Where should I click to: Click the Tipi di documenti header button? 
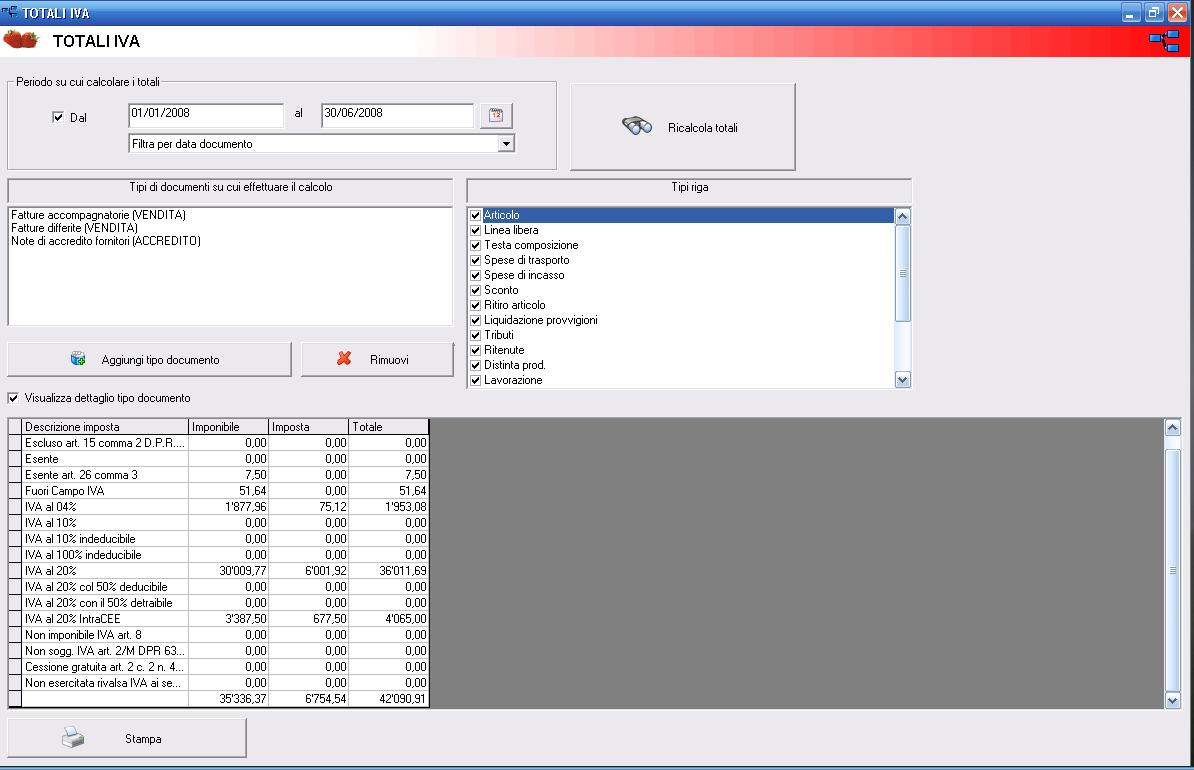230,189
